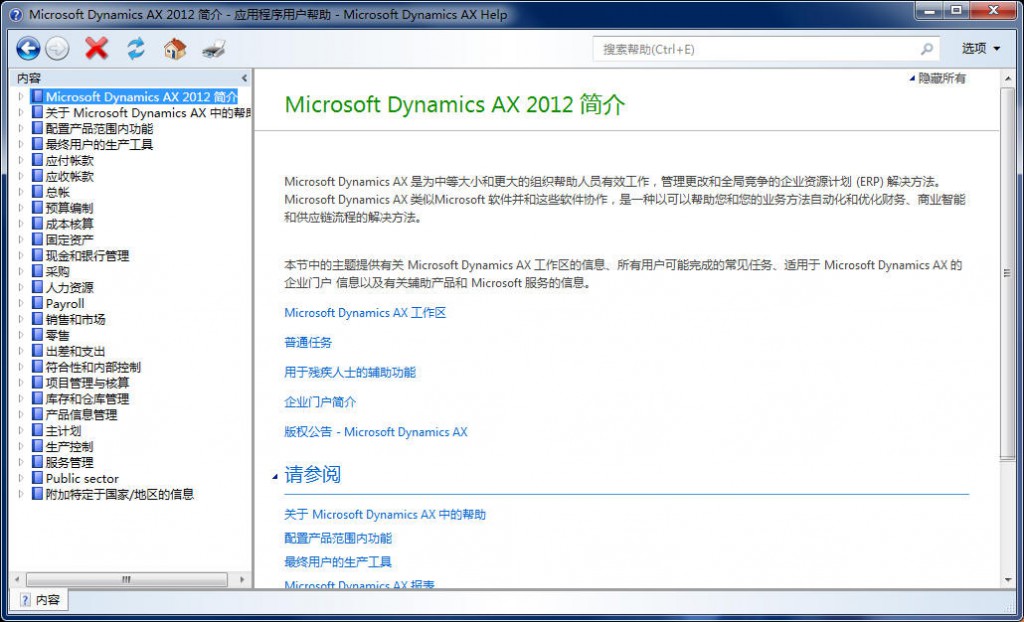Click the tree pane horizontal scrollbar thumb
Viewport: 1024px width, 622px height.
tap(127, 580)
